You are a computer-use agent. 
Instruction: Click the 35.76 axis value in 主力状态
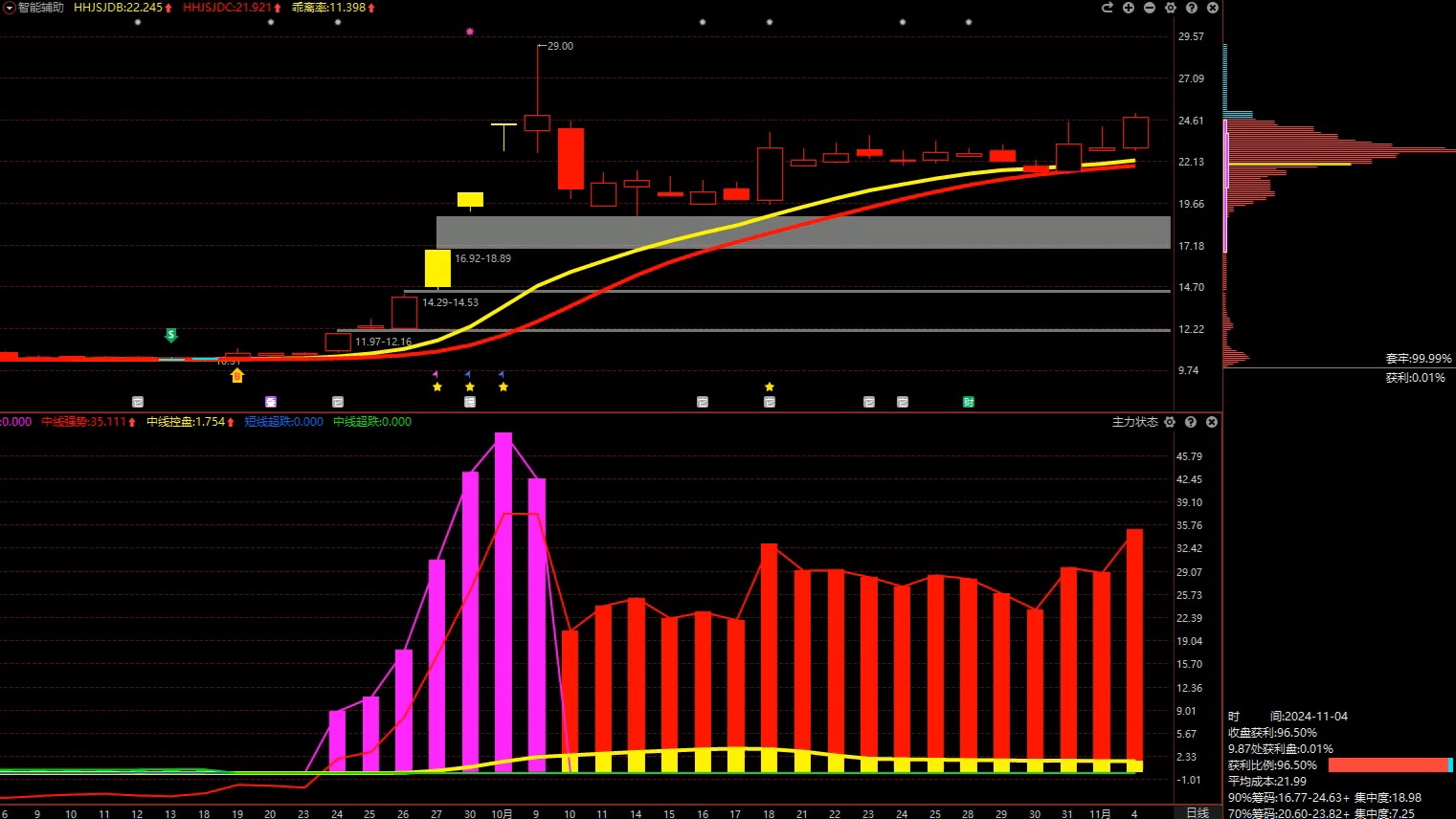point(1189,525)
